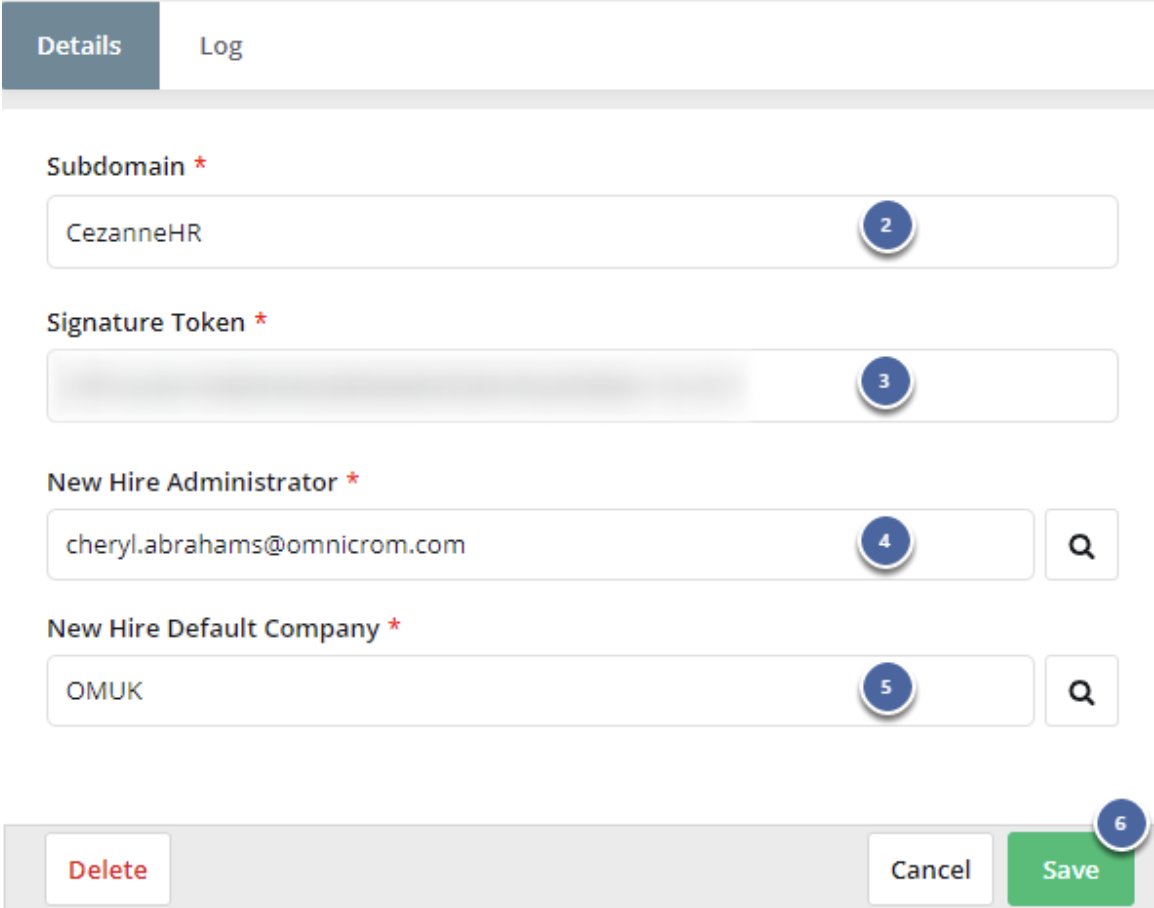Select the Details tab
Screen dimensions: 1154x908
[x=82, y=43]
